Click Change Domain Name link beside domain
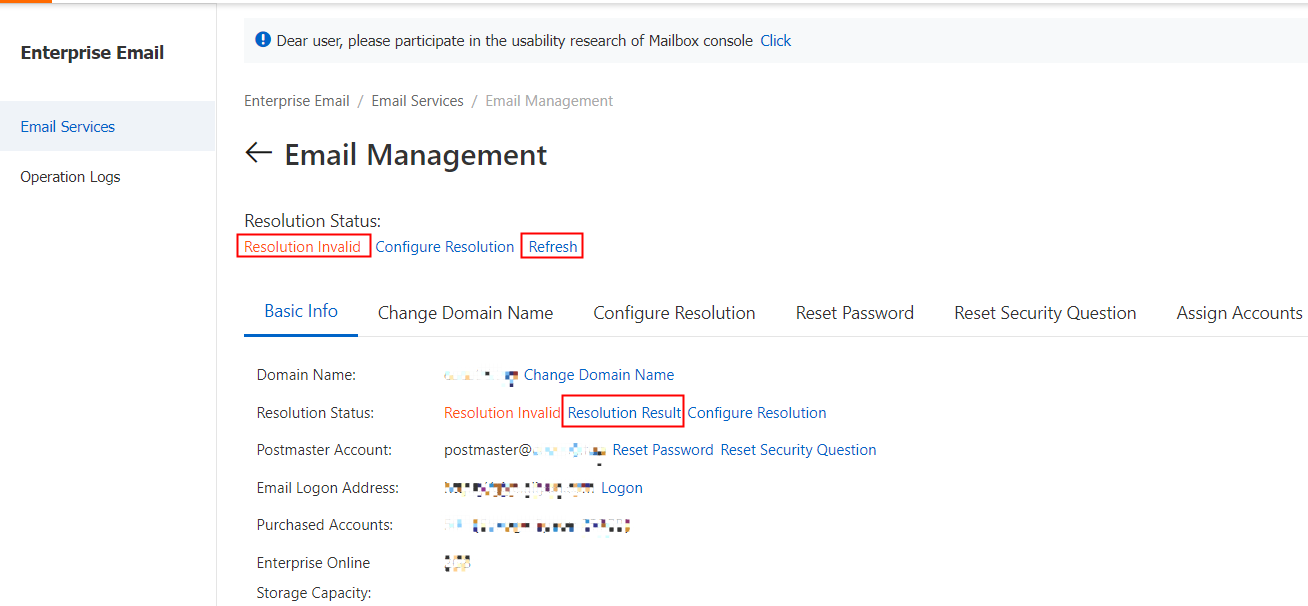This screenshot has width=1308, height=606. click(599, 375)
